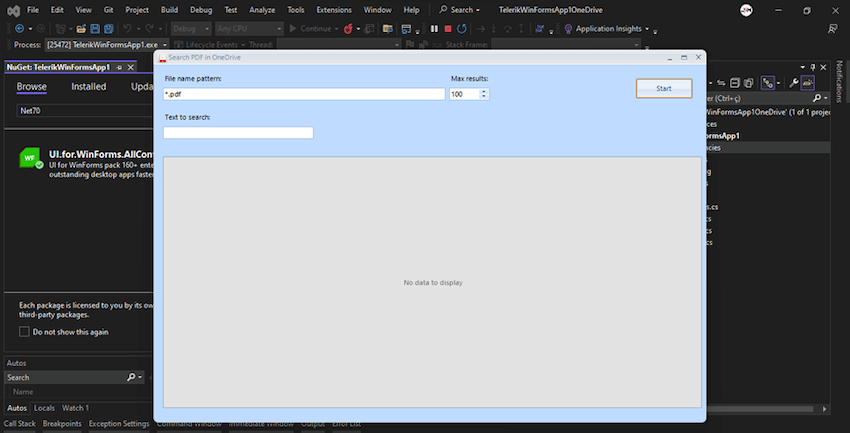Click the Step Out icon
The image size is (850, 433).
pyautogui.click(x=521, y=29)
